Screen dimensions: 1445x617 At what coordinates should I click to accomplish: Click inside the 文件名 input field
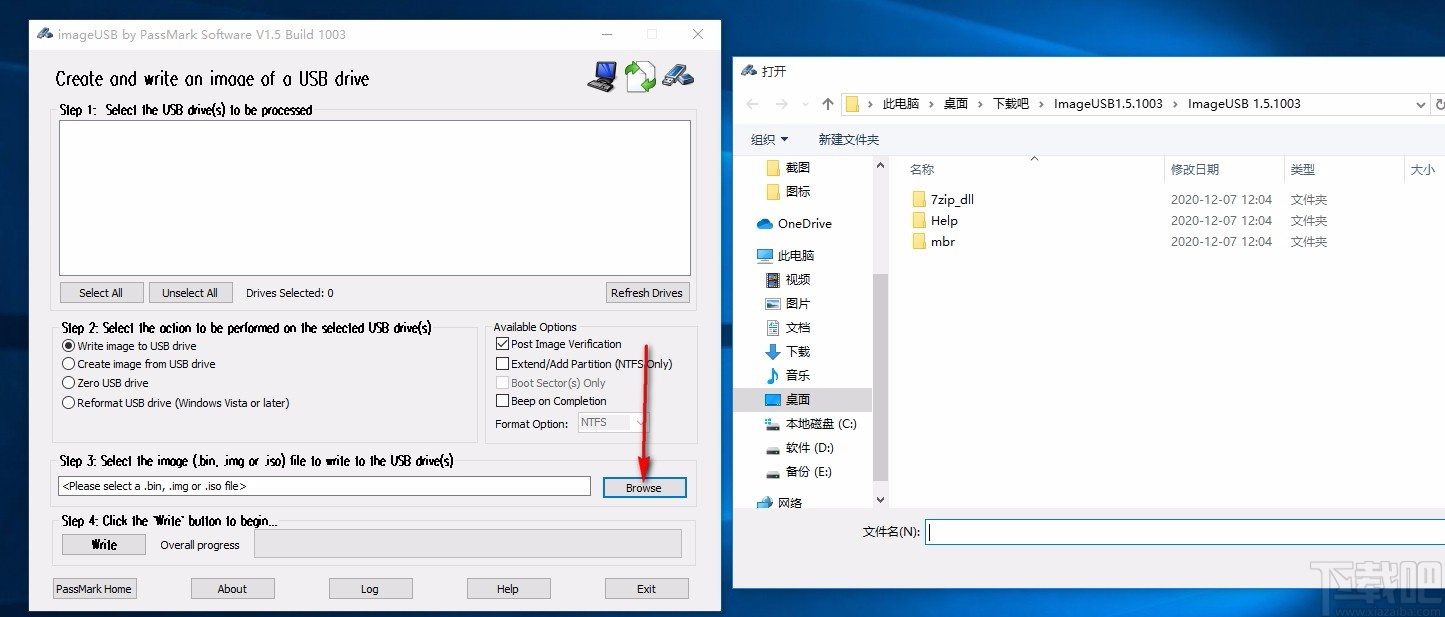[1100, 531]
